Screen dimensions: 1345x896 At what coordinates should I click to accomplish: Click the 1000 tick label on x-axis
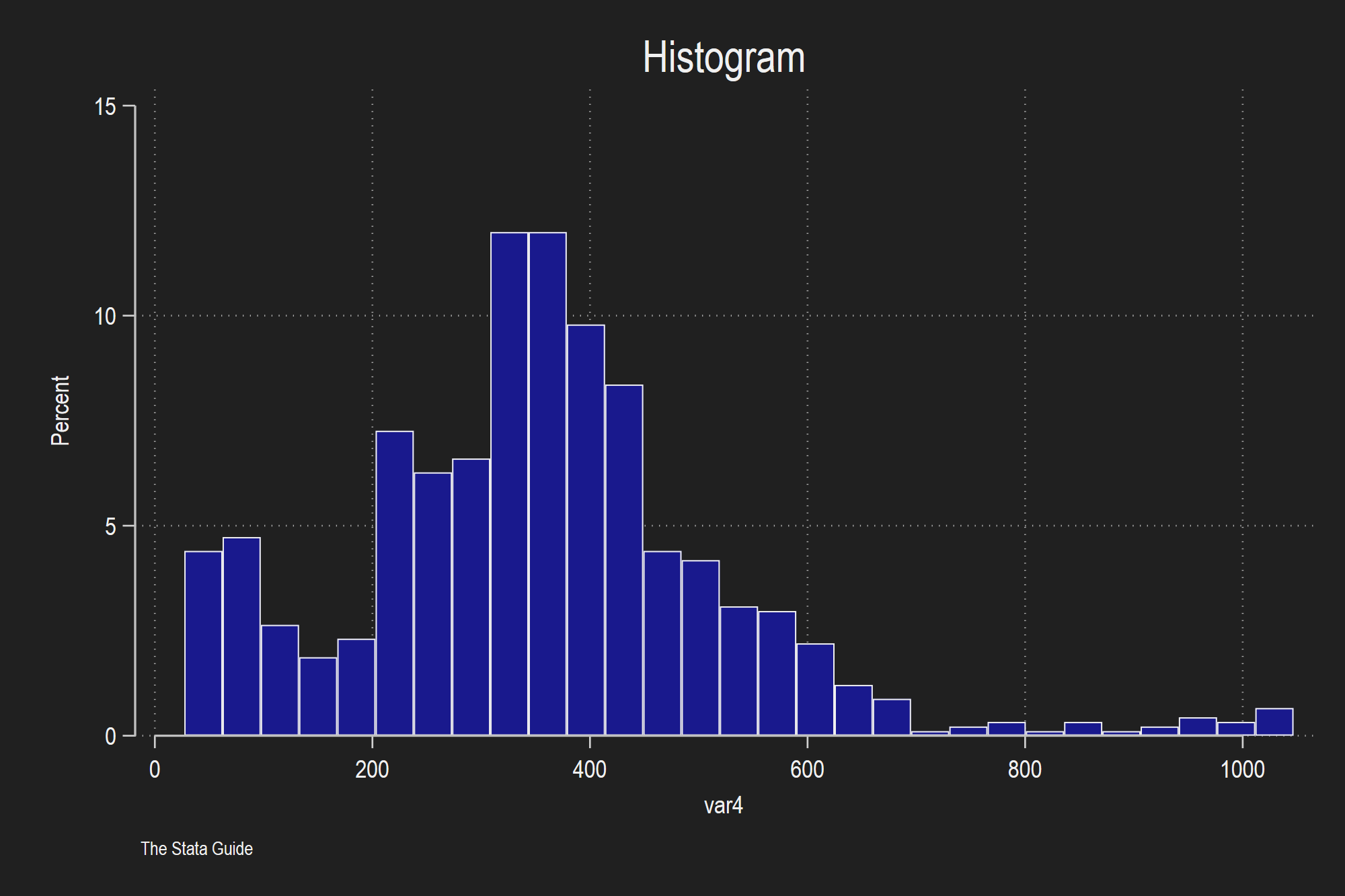coord(1242,770)
